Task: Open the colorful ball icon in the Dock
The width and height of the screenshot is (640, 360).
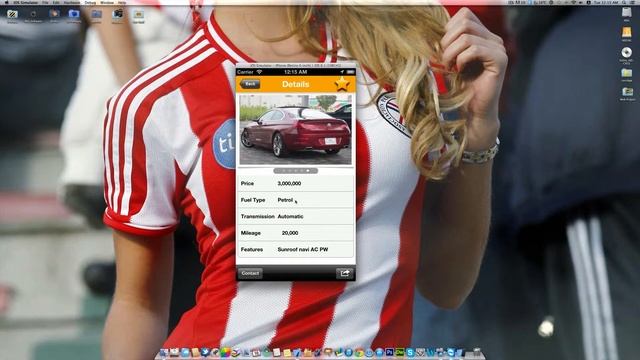Action: [x=225, y=352]
